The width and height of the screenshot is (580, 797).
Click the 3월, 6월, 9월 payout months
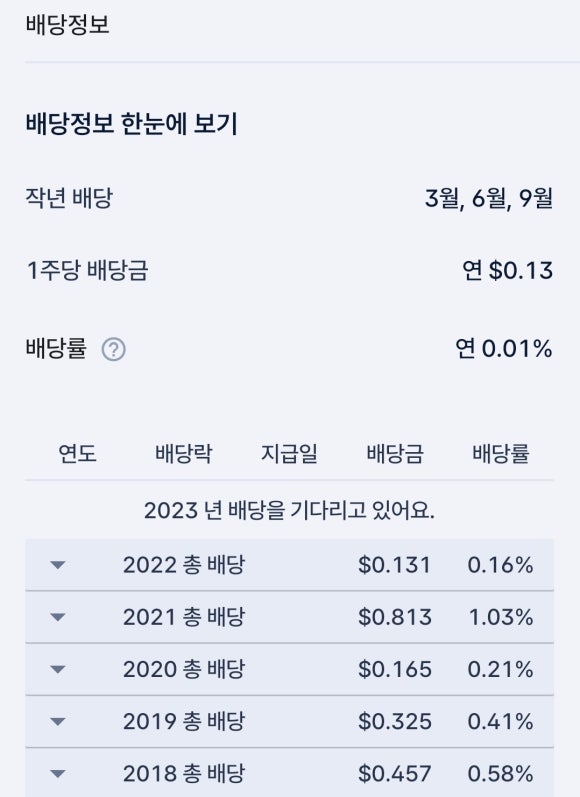pos(489,198)
